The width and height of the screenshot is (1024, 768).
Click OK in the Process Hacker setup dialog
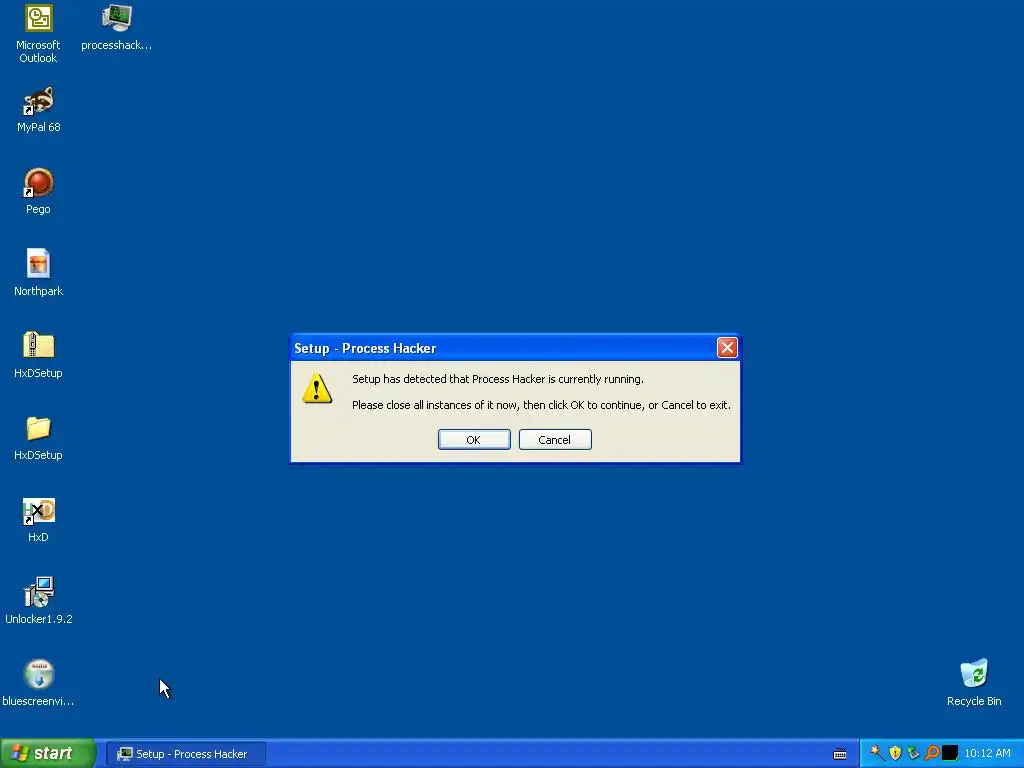474,440
